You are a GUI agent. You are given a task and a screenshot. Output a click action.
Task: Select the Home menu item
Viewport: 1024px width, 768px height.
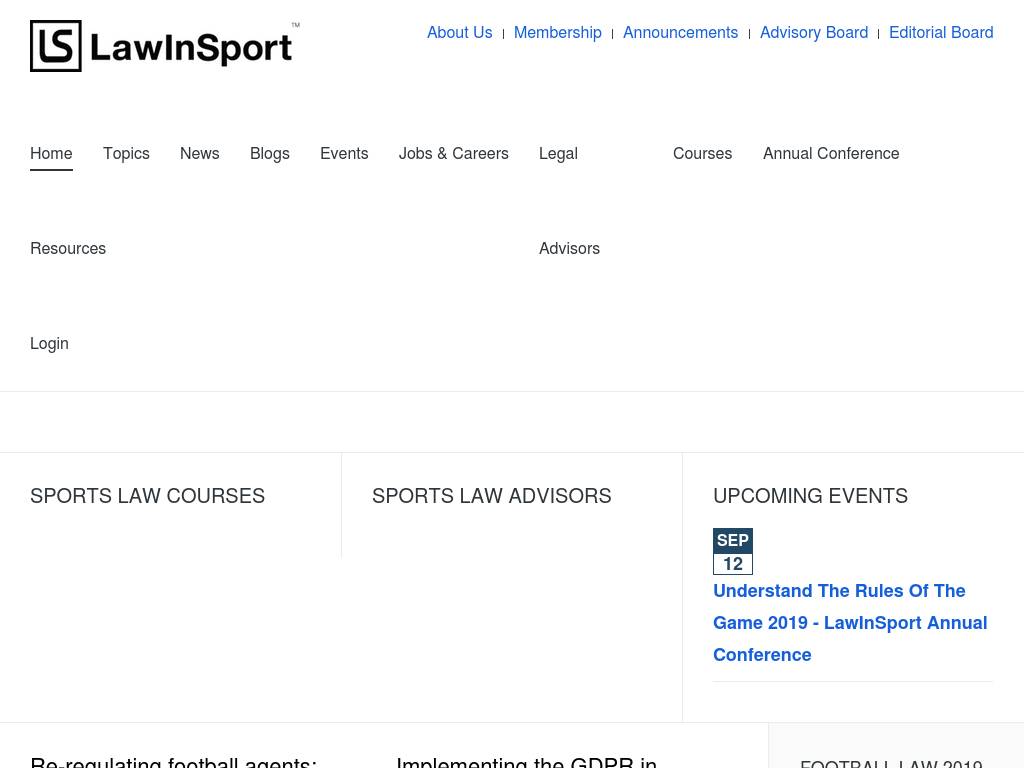51,154
